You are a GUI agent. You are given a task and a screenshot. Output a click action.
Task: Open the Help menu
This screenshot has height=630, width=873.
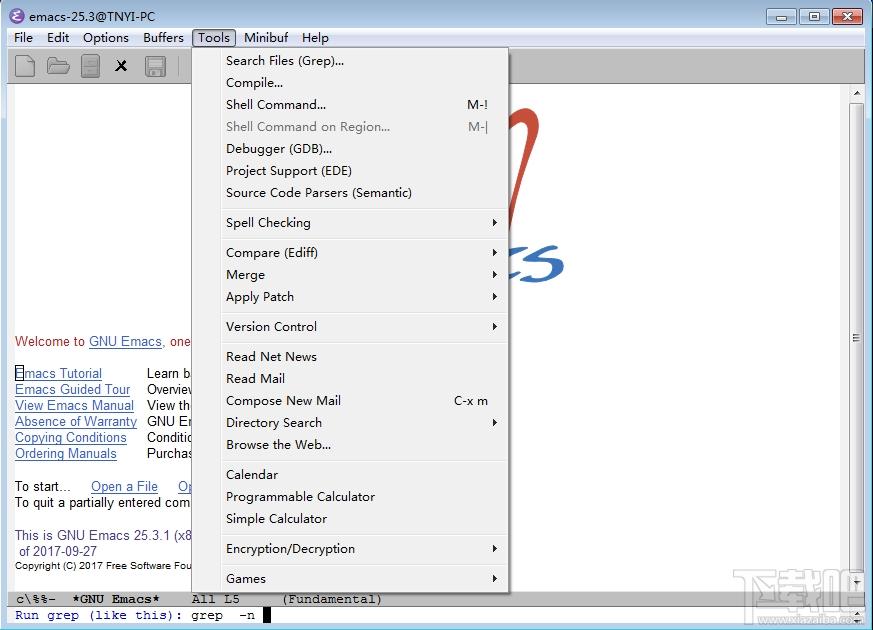pyautogui.click(x=315, y=38)
